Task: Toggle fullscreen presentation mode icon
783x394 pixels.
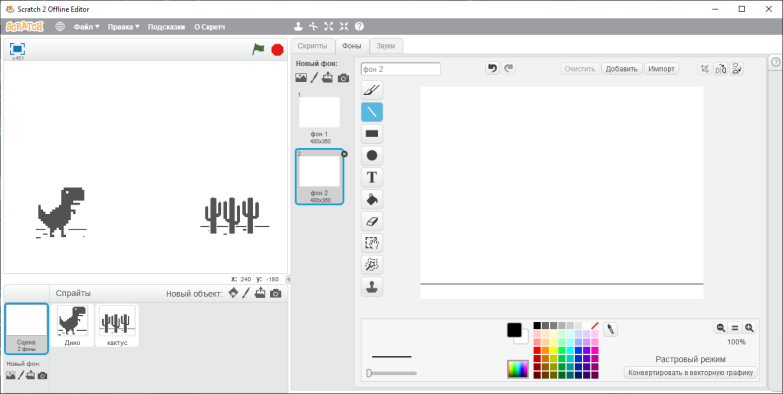Action: [x=17, y=48]
